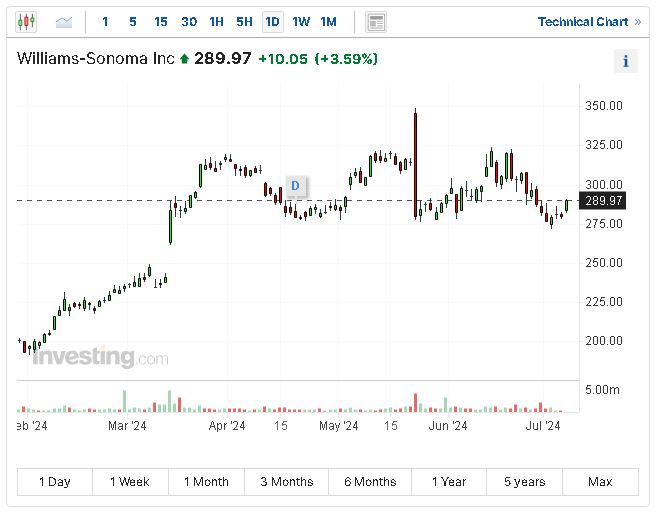Show the 5 years range
Screen dimensions: 659x515
point(525,482)
